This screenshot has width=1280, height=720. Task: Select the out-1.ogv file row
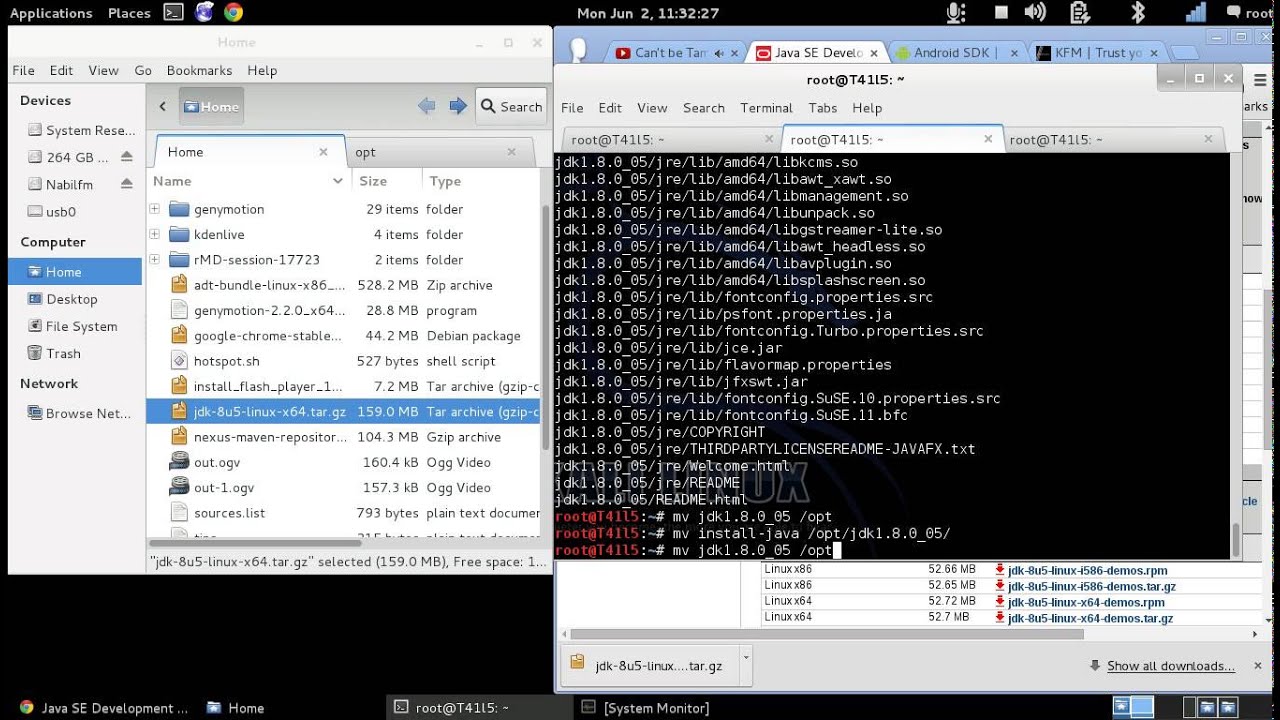[x=345, y=488]
